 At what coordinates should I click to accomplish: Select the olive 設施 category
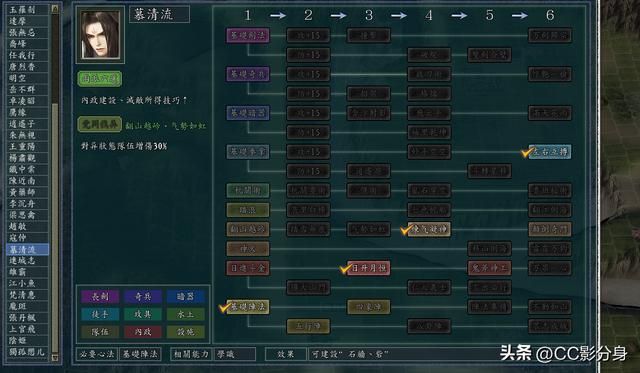click(185, 332)
